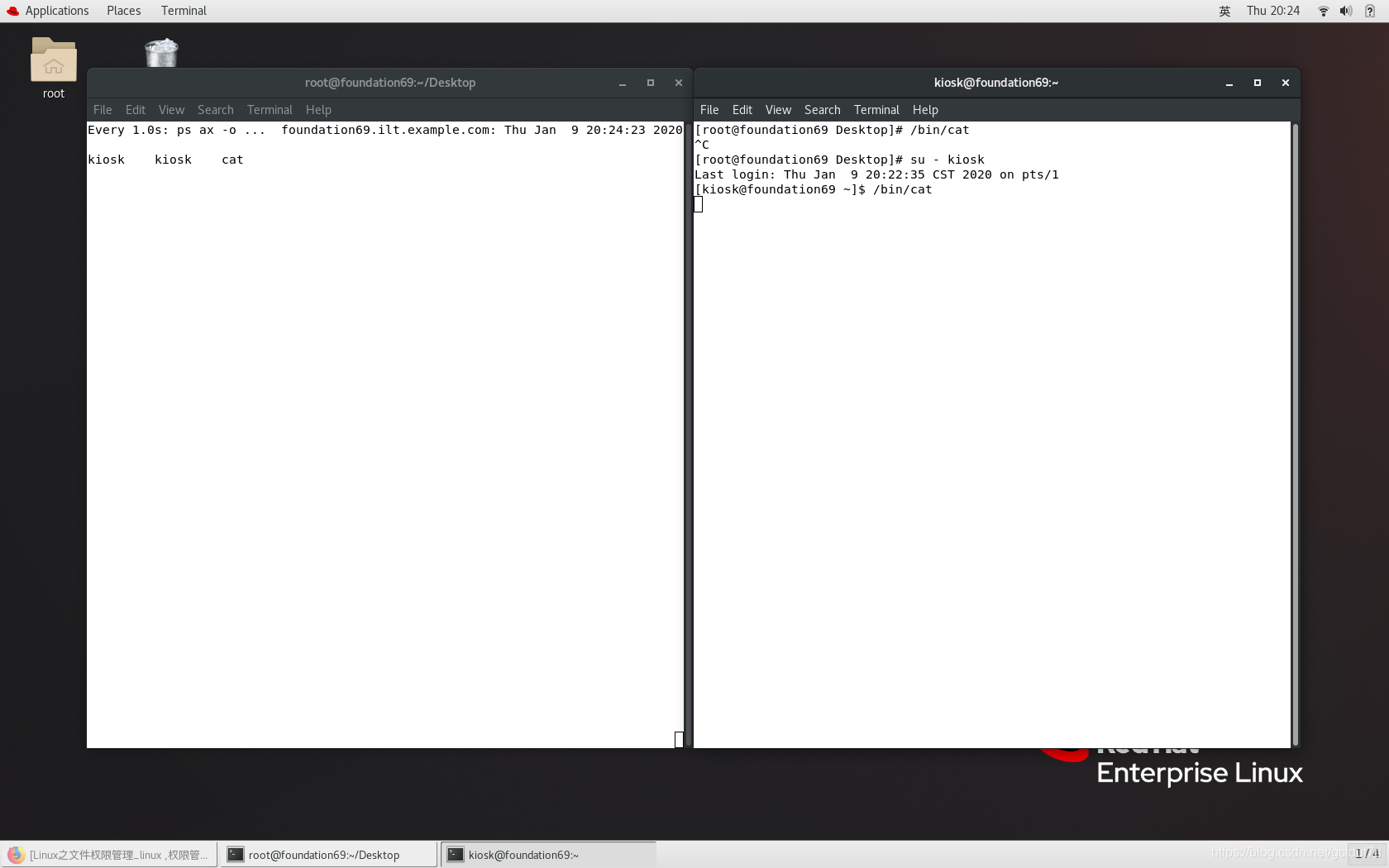The height and width of the screenshot is (868, 1389).
Task: Click the 'Last login: Thu Jan 9' line
Action: point(876,174)
